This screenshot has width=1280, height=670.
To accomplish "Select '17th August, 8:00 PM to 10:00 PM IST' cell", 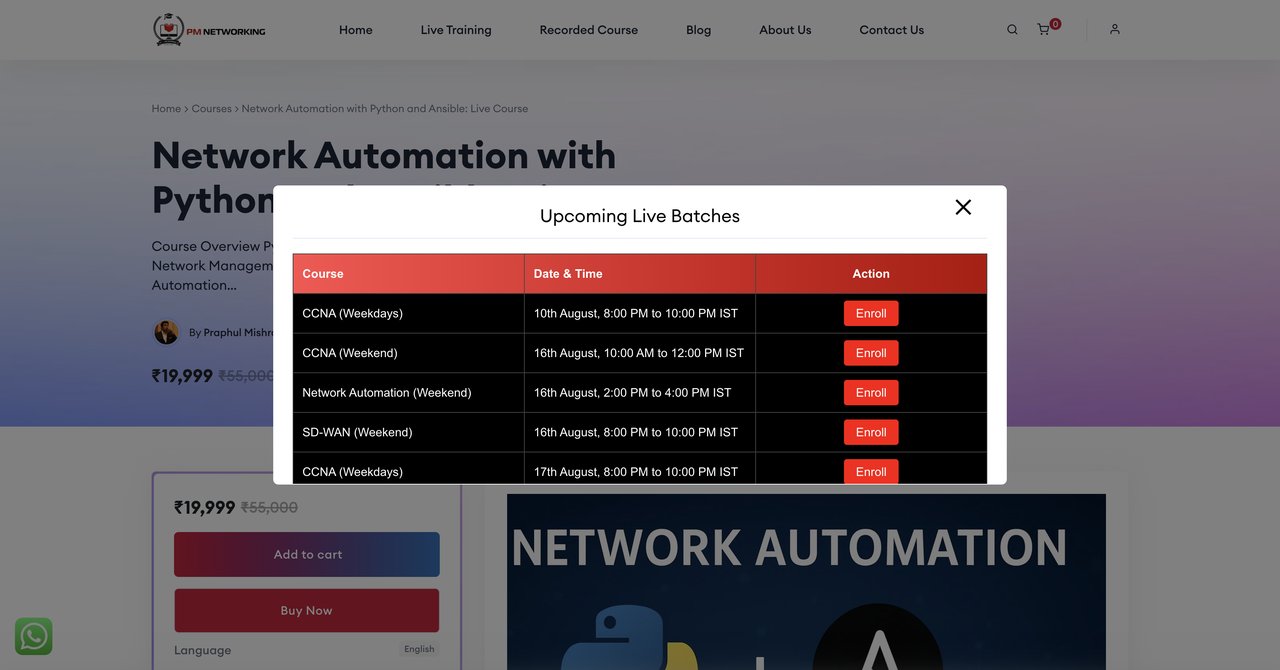I will click(640, 469).
